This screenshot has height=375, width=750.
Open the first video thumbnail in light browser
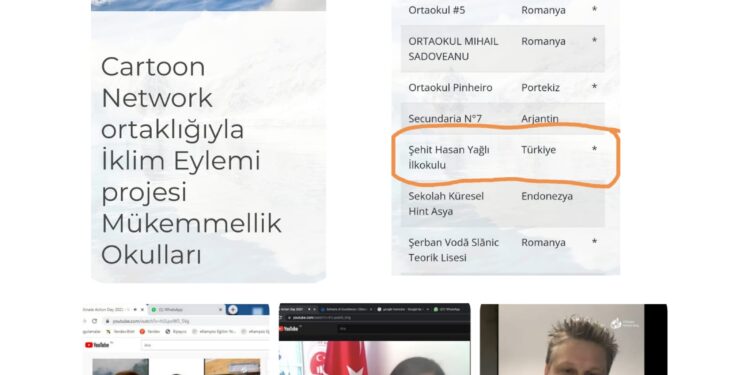121,367
